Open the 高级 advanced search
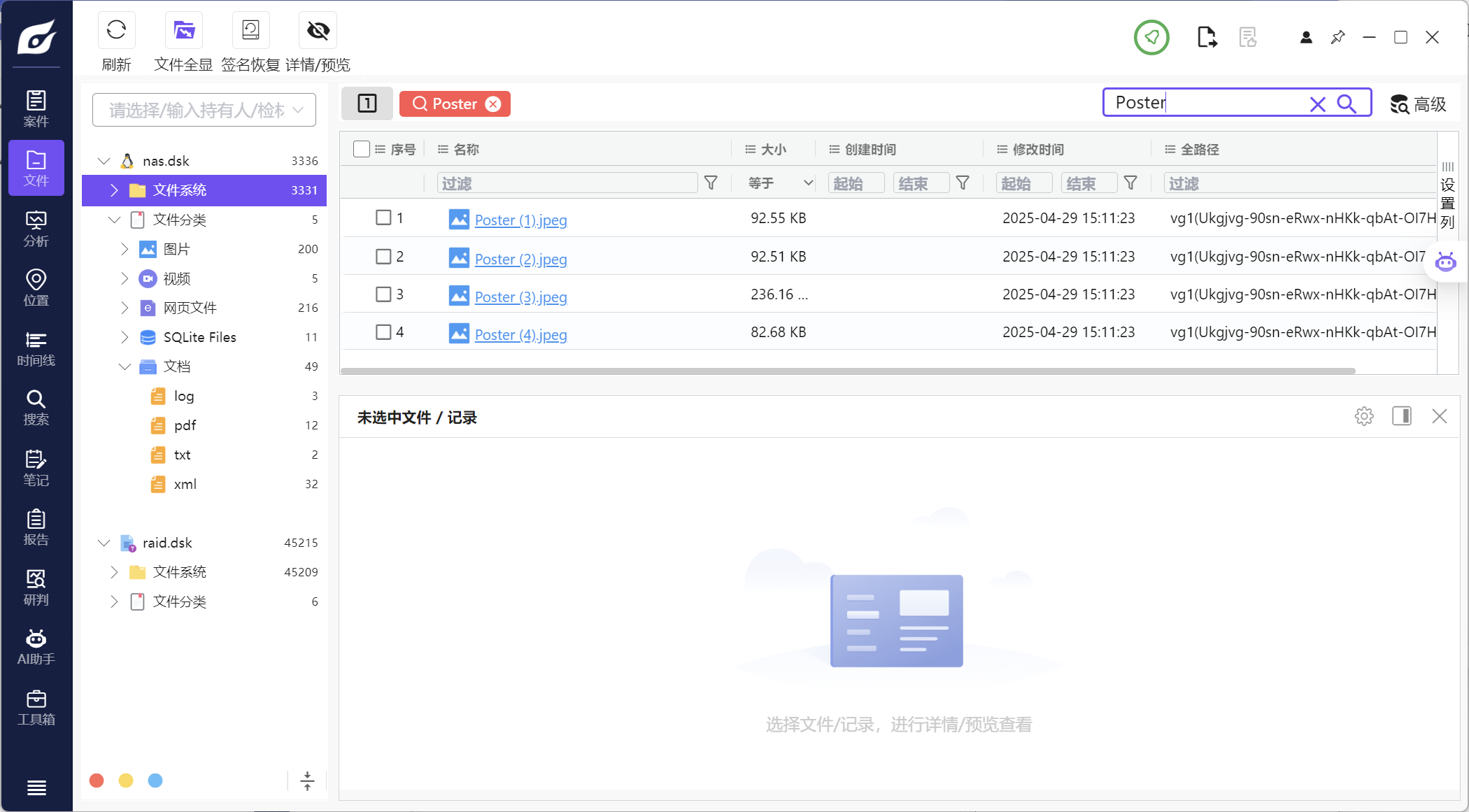The height and width of the screenshot is (812, 1469). (x=1418, y=104)
